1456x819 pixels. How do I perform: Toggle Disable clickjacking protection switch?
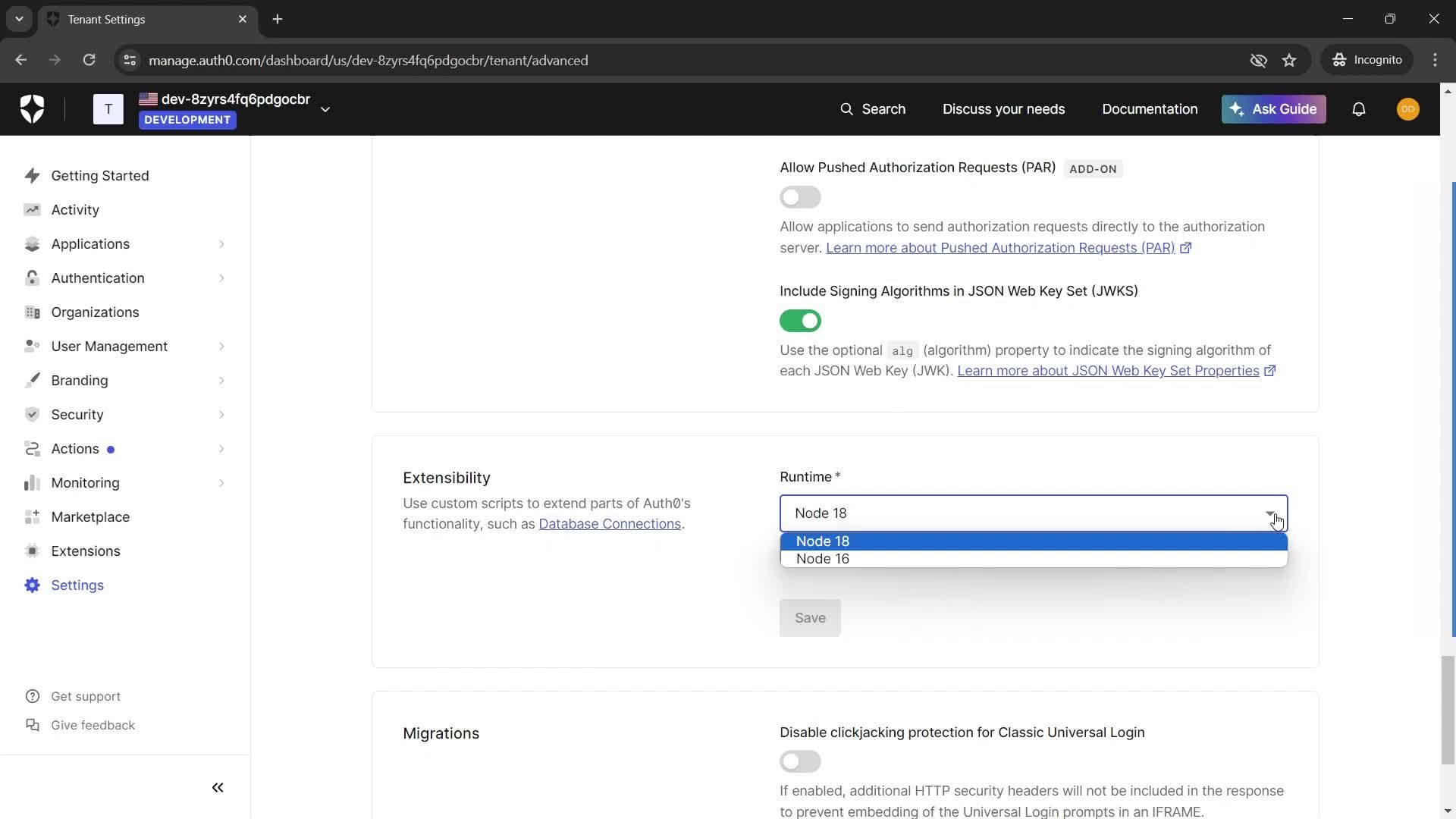(x=800, y=761)
